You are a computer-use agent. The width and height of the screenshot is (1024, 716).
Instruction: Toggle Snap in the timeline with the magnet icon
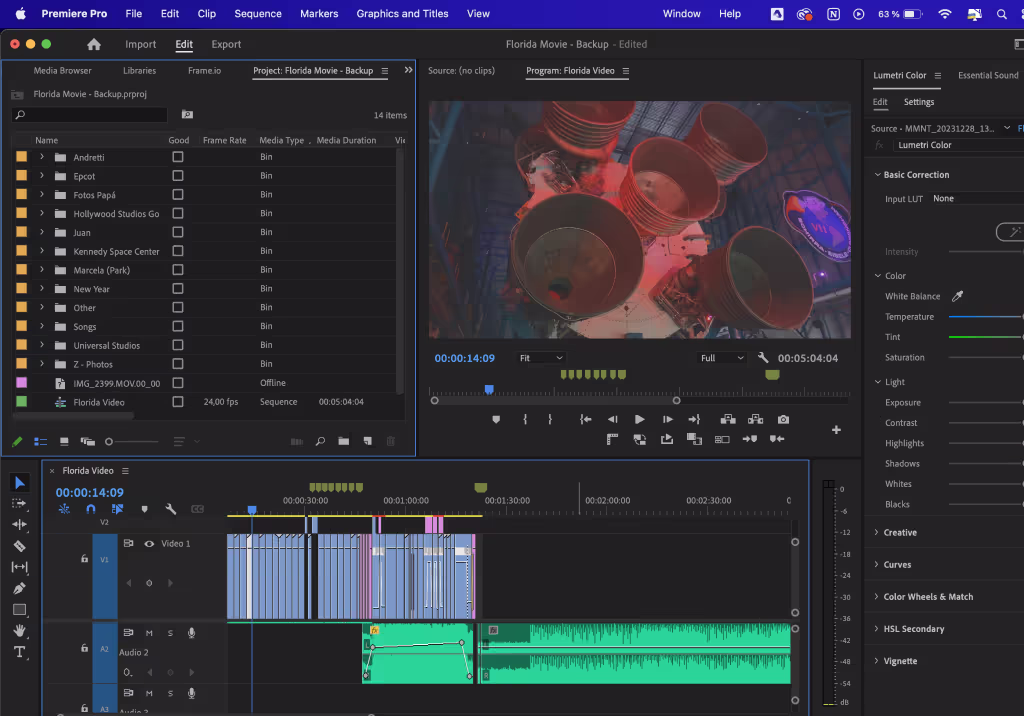pos(93,509)
